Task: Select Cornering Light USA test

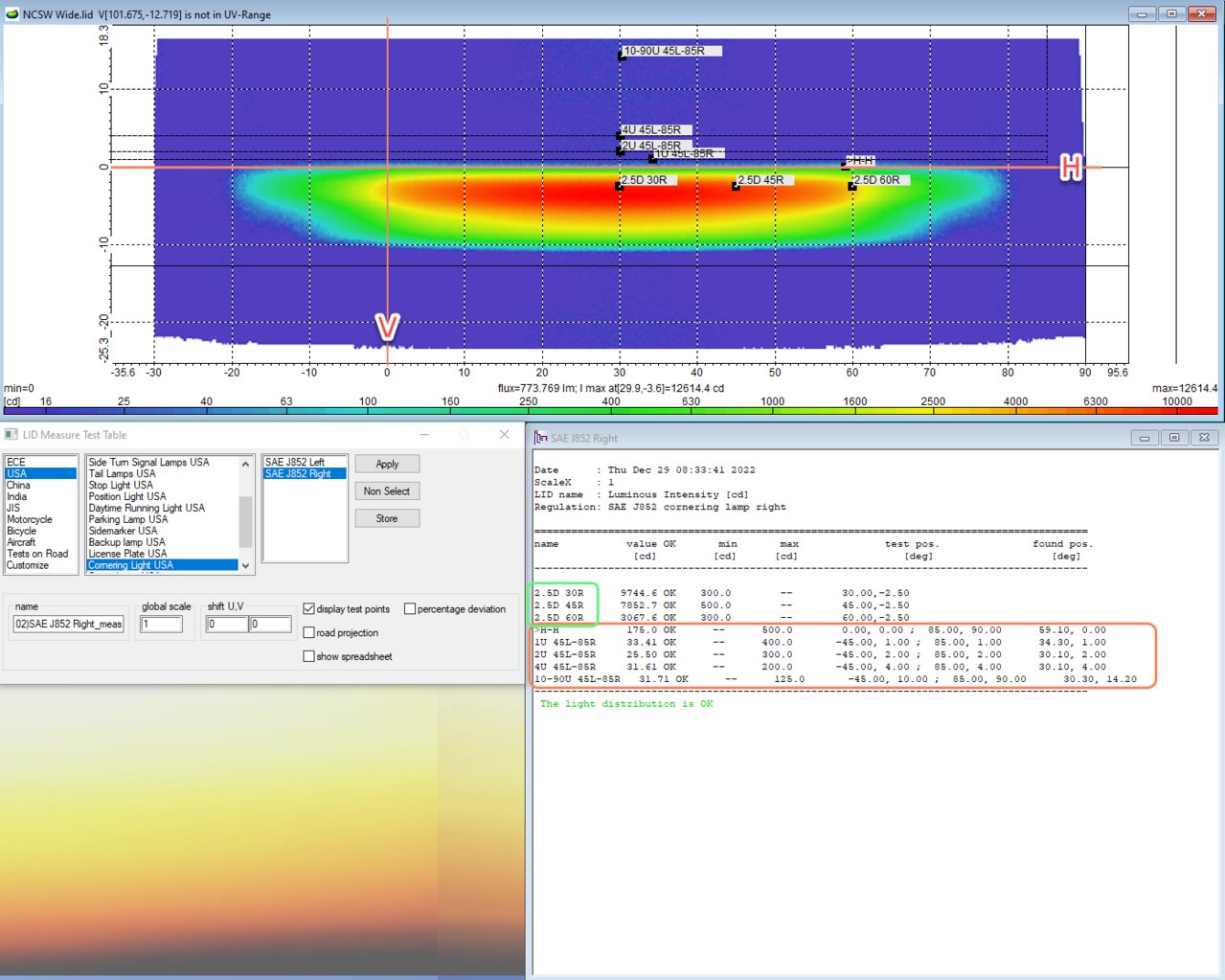Action: (162, 565)
